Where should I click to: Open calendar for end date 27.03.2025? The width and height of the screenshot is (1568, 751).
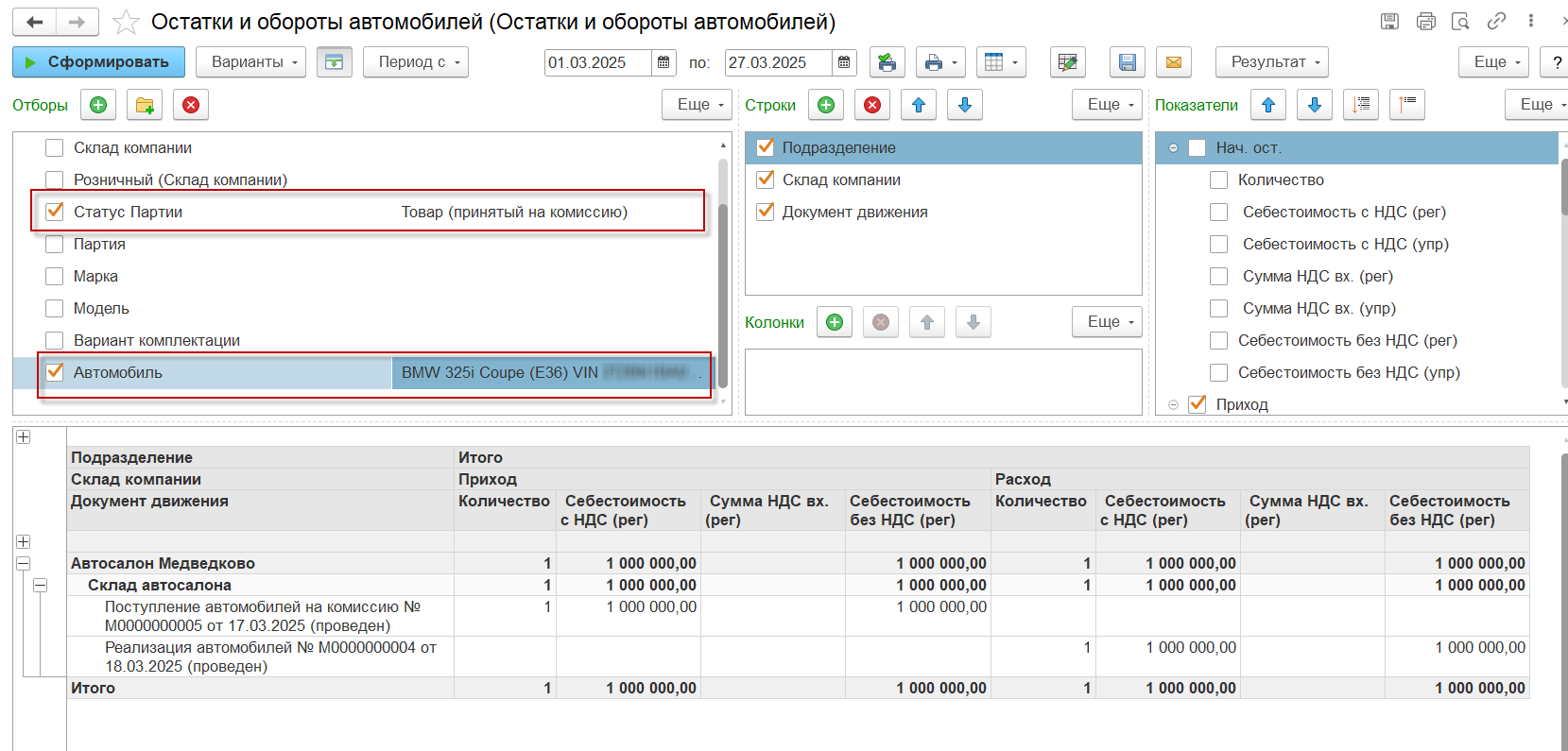click(844, 62)
